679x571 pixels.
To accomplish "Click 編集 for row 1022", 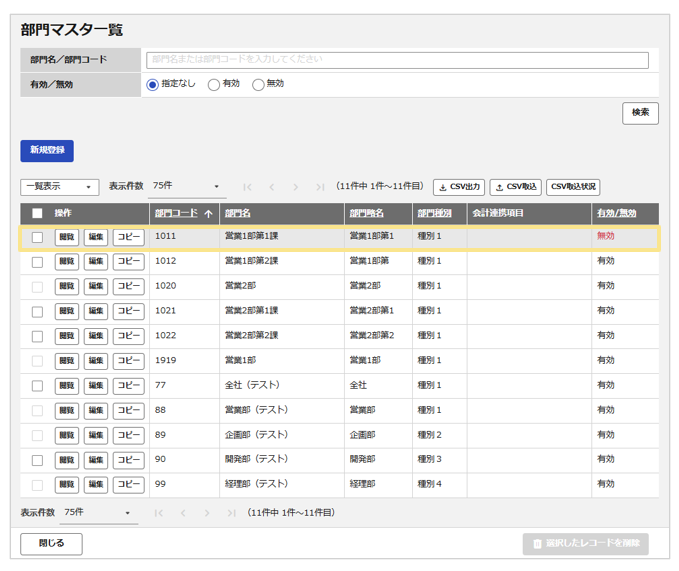I will pos(96,336).
